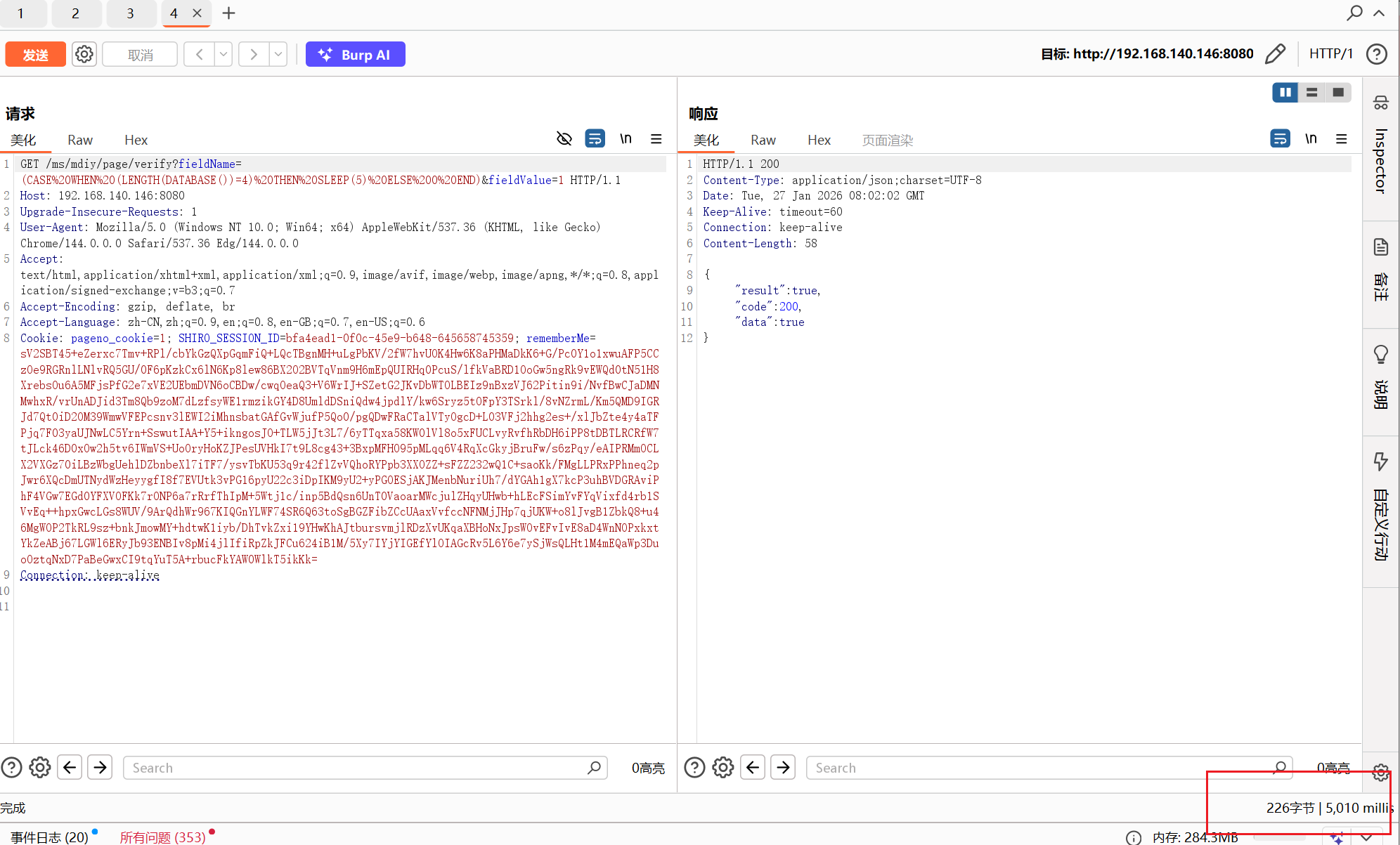Click the edit target pencil icon
Image resolution: width=1400 pixels, height=845 pixels.
[x=1275, y=54]
